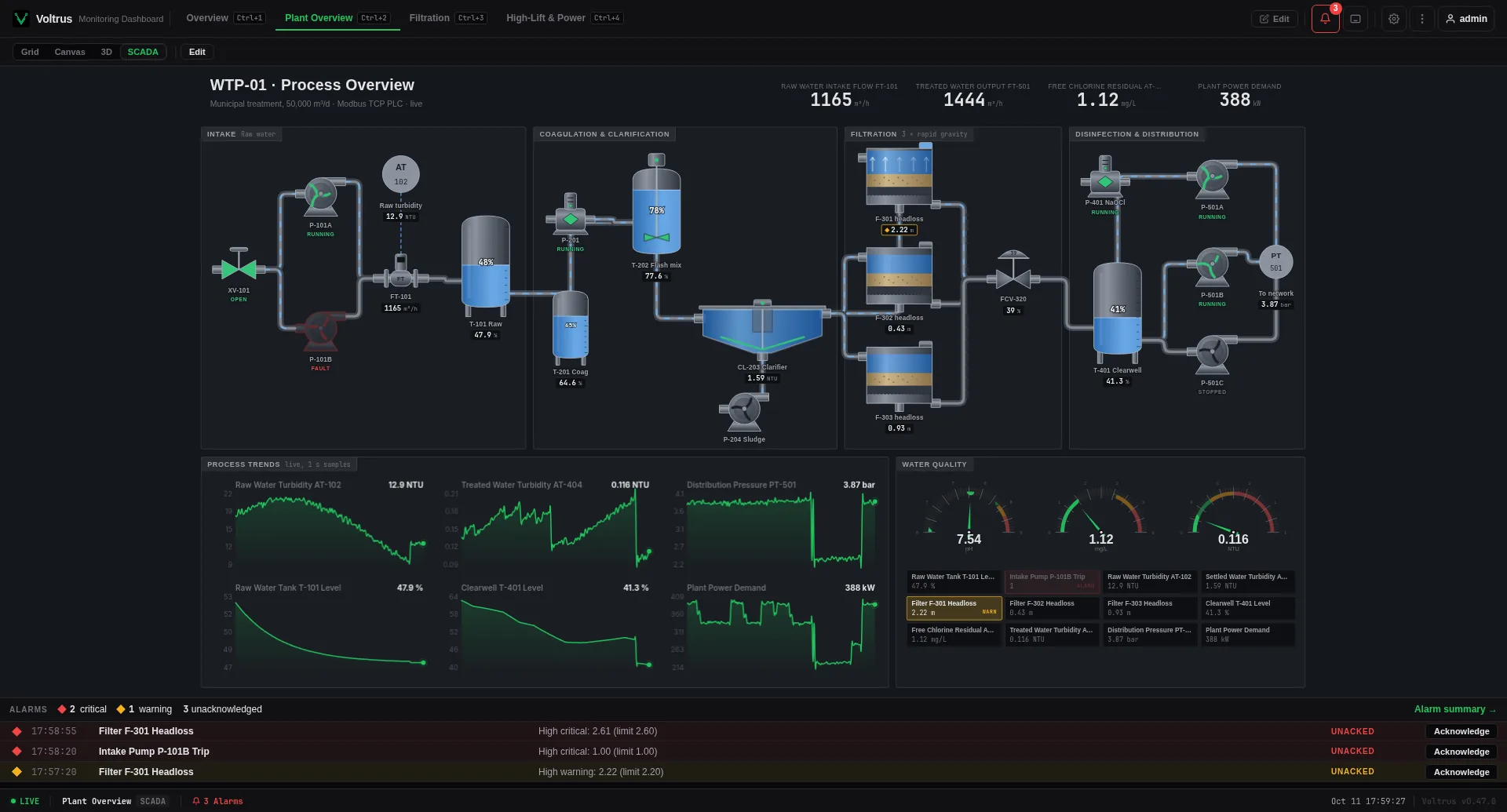The width and height of the screenshot is (1507, 812).
Task: Click the LIVE status indicator
Action: [25, 801]
